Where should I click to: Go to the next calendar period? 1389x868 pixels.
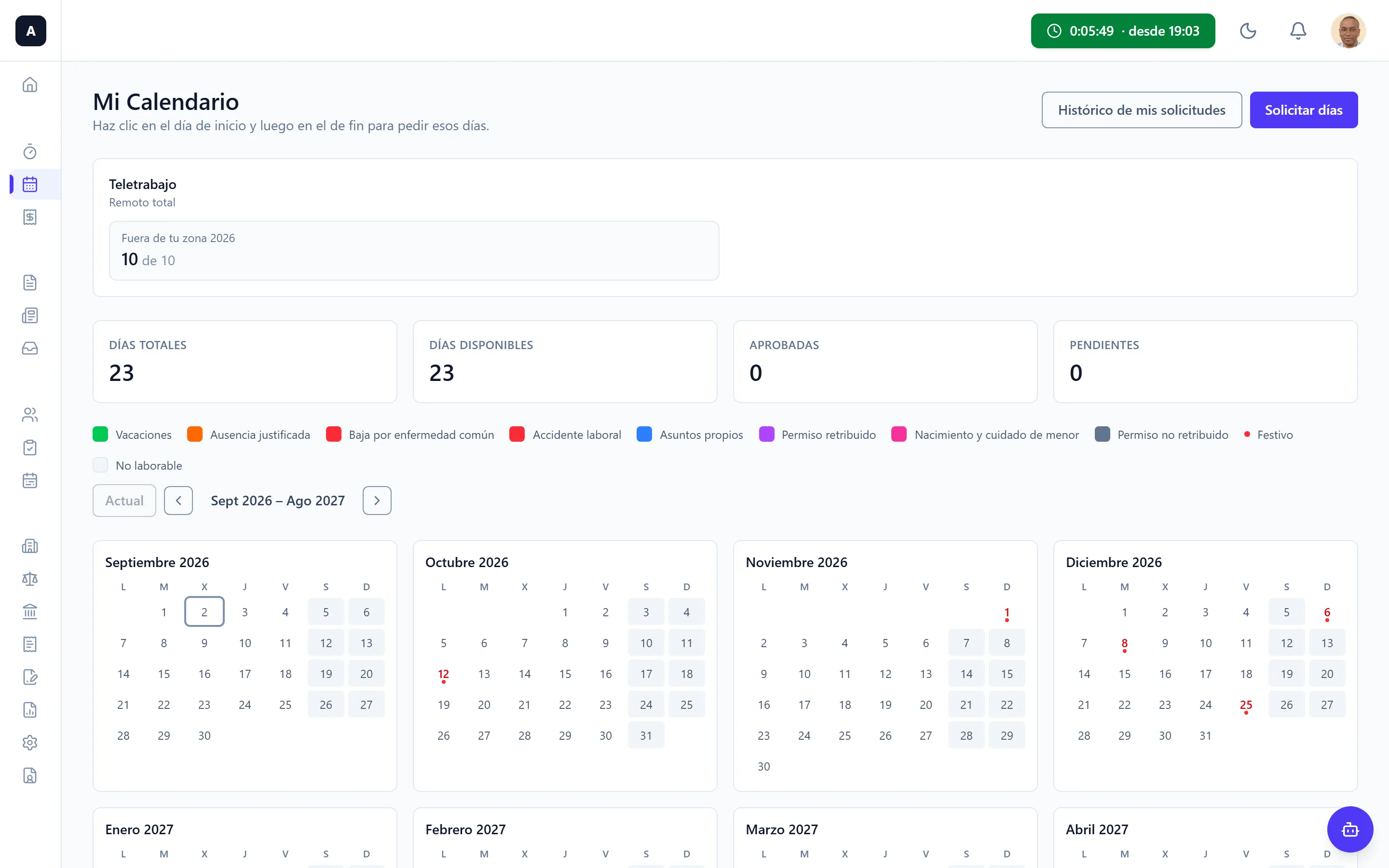pos(377,501)
